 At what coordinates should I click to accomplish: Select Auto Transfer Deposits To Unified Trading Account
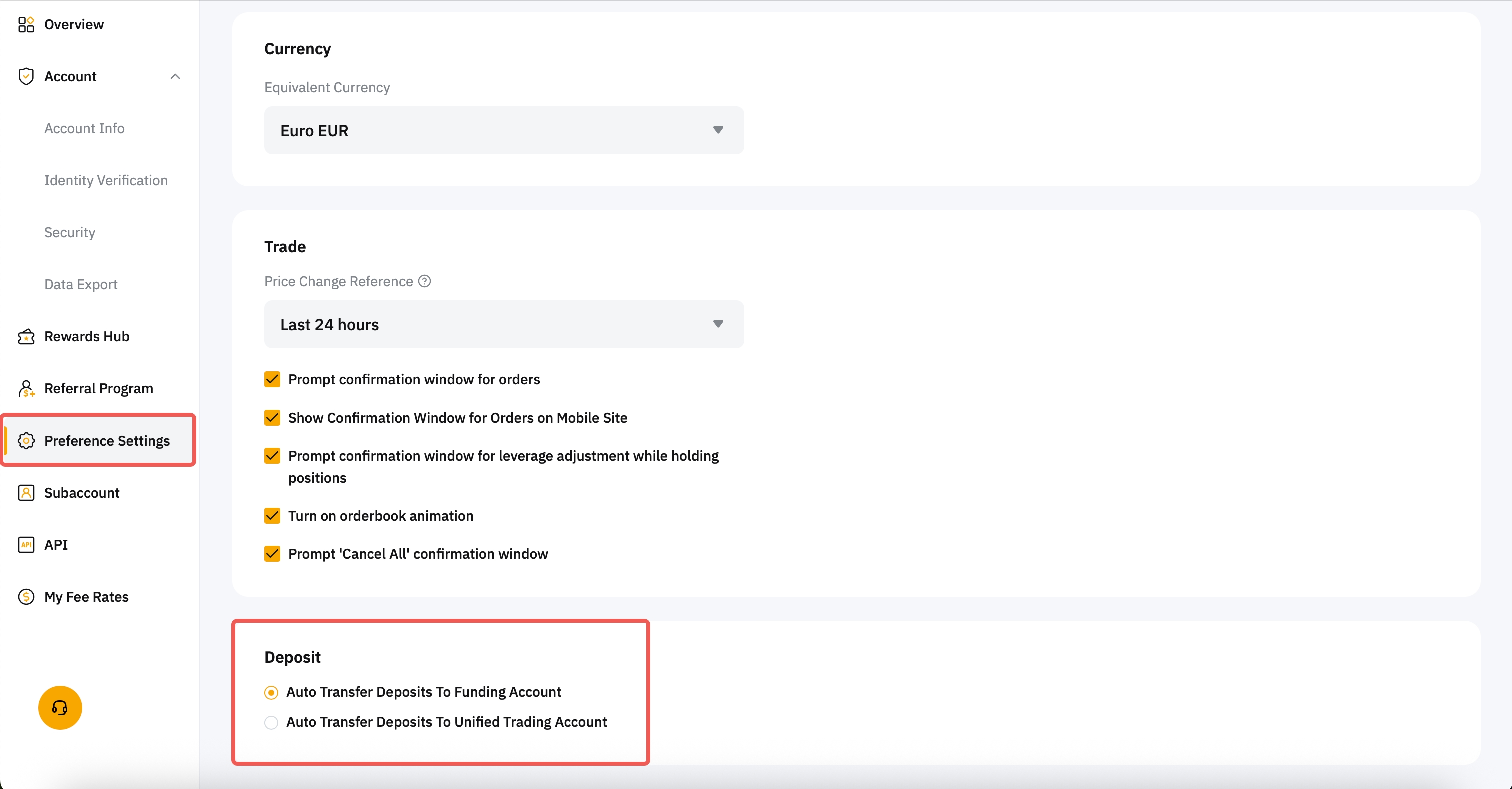click(271, 722)
